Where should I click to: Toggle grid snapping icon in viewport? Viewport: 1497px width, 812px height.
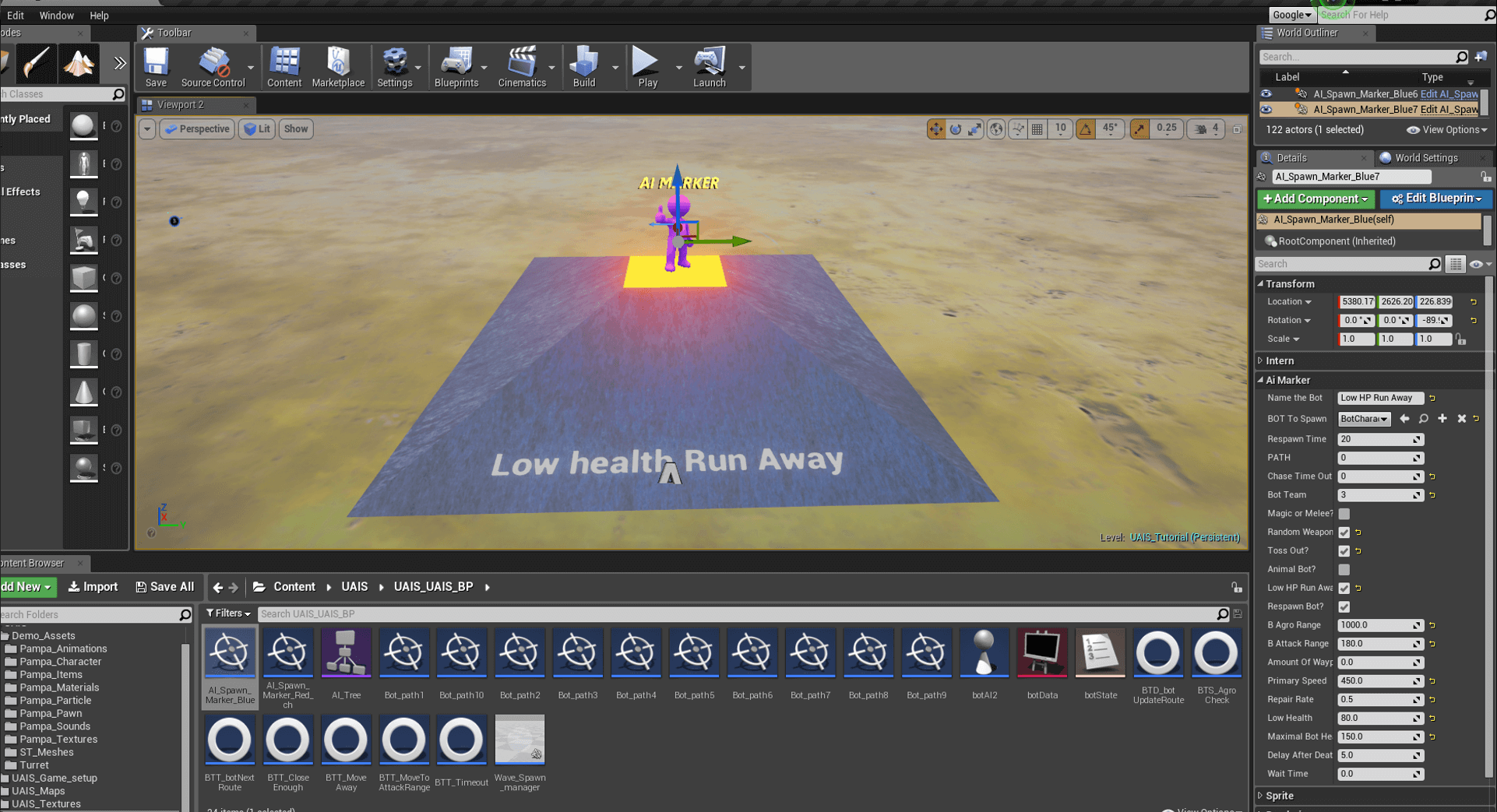point(1037,129)
